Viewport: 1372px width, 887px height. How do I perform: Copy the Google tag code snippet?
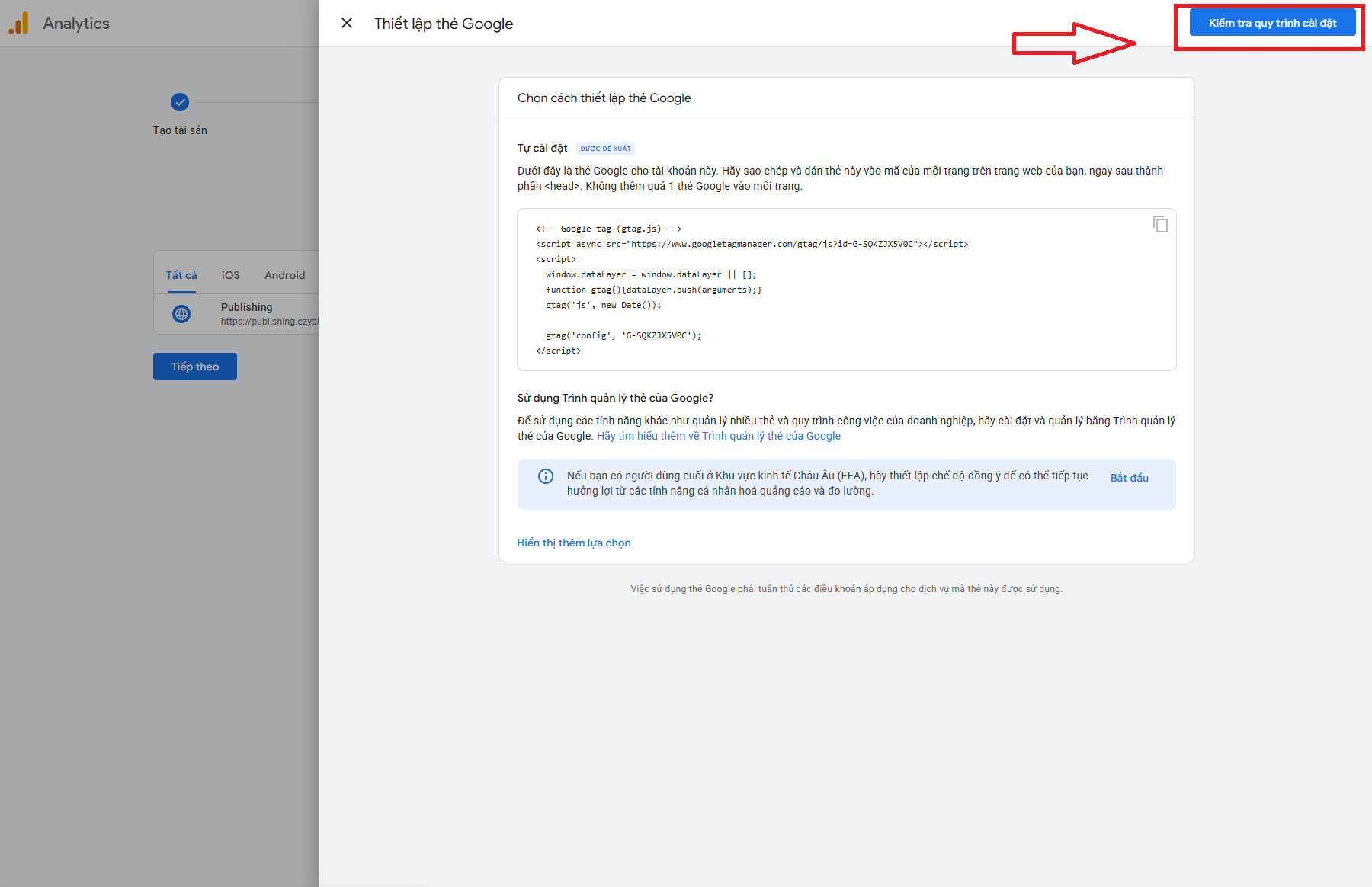point(1160,224)
